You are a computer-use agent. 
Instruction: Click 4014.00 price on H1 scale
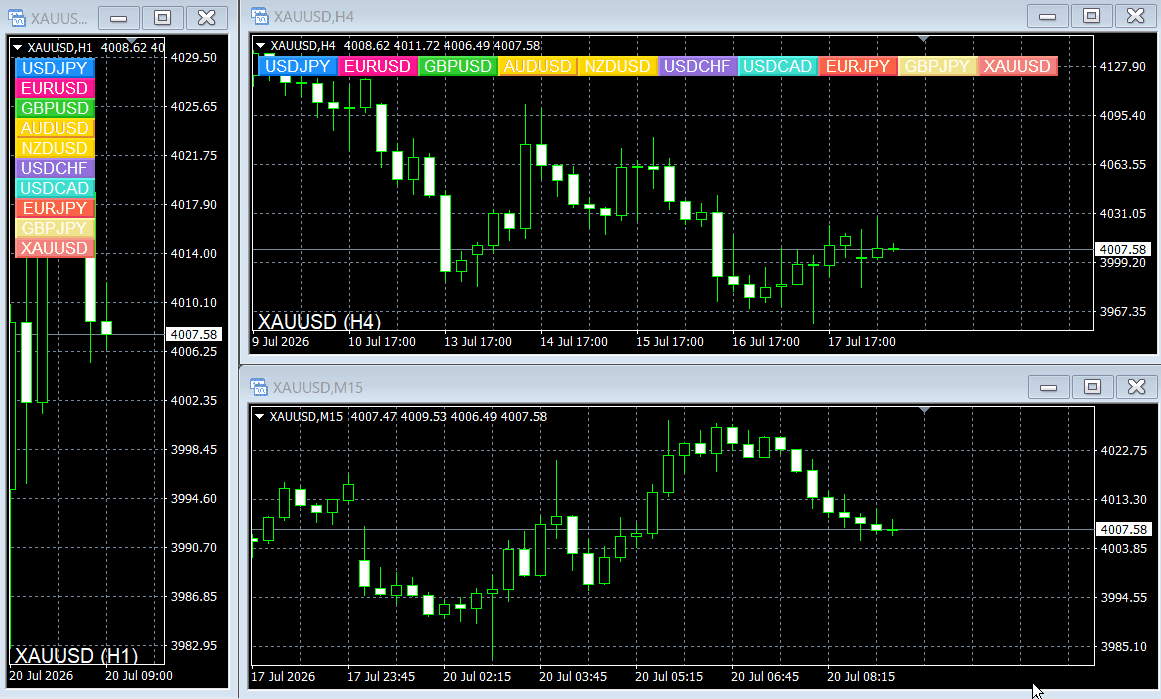[x=194, y=254]
